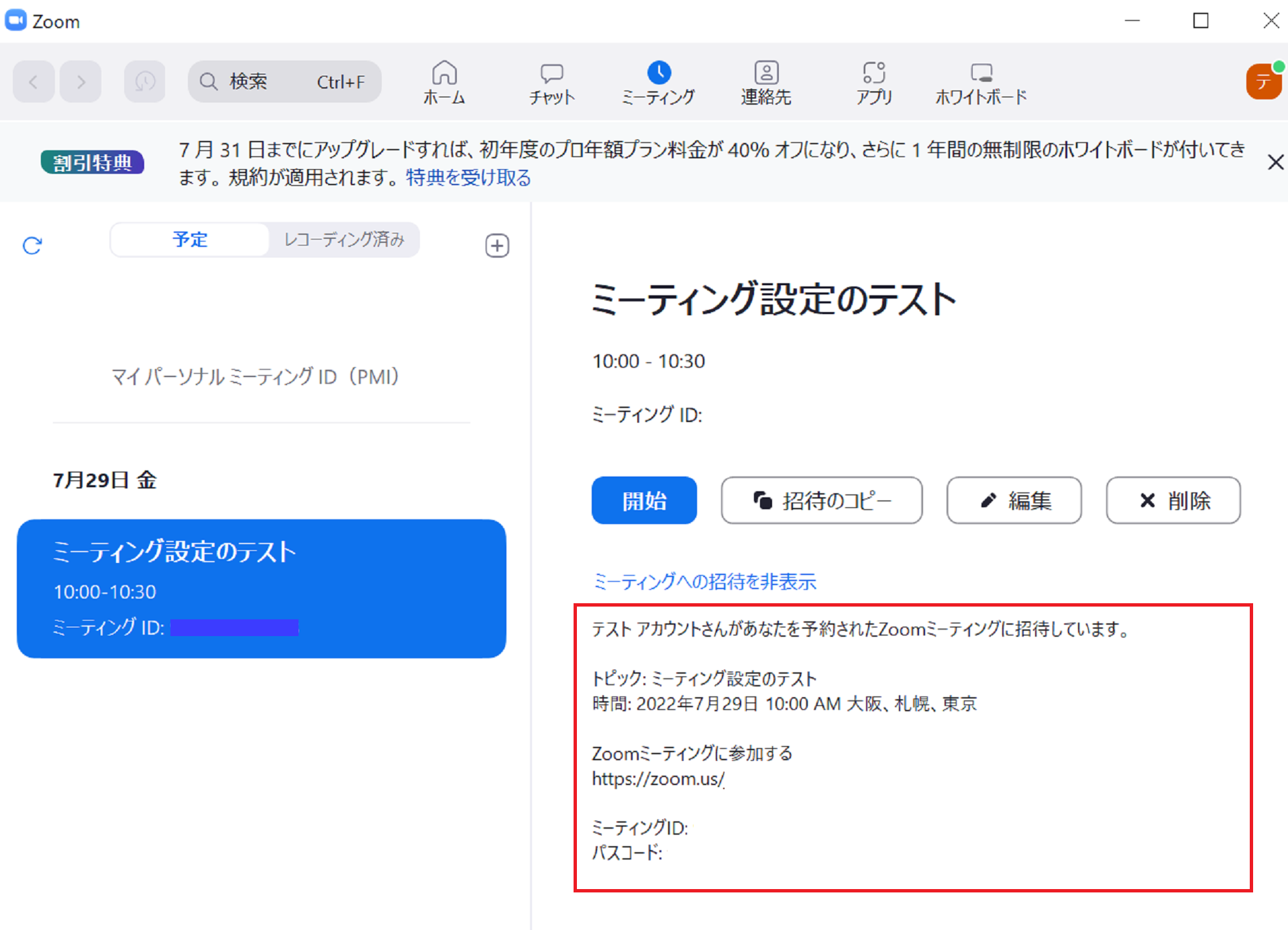Screen dimensions: 1288x930
Task: Open the ホワイトボード whiteboard icon
Action: (x=981, y=82)
